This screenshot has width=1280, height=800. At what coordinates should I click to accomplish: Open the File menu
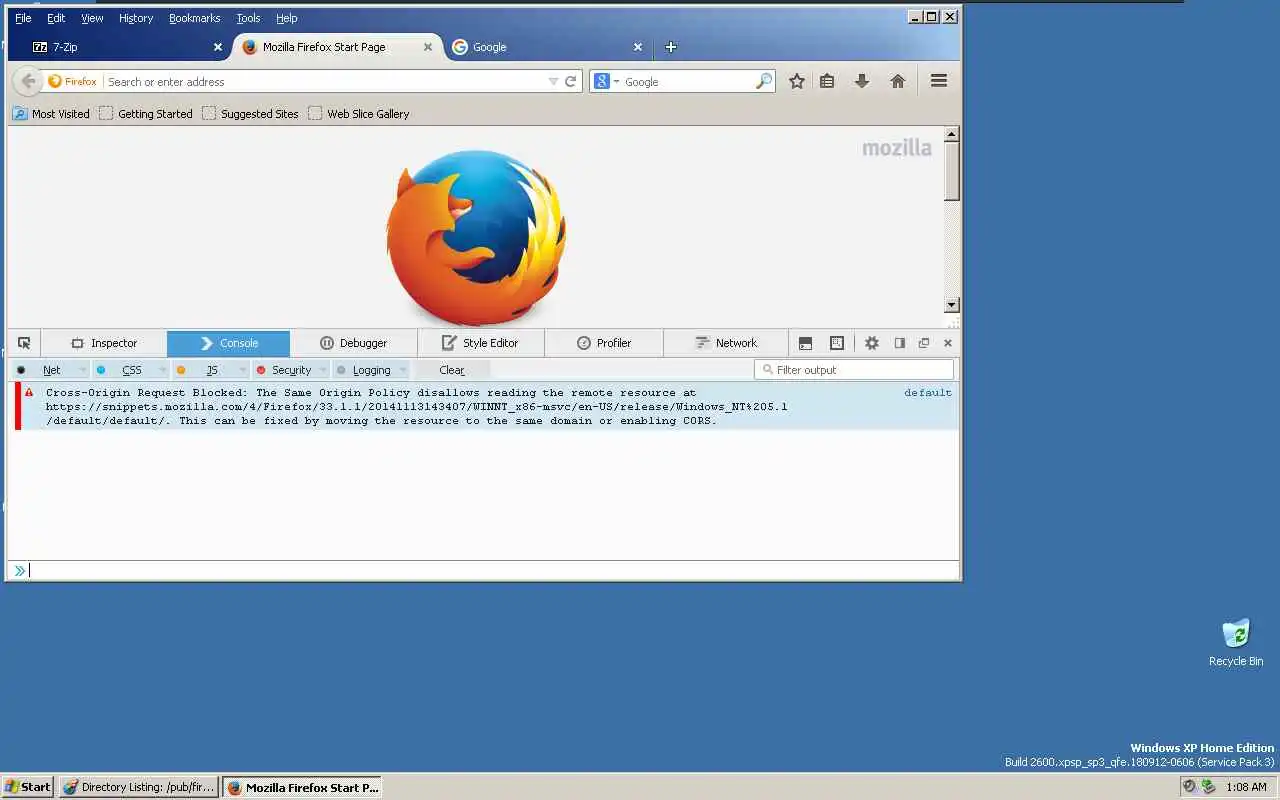23,18
